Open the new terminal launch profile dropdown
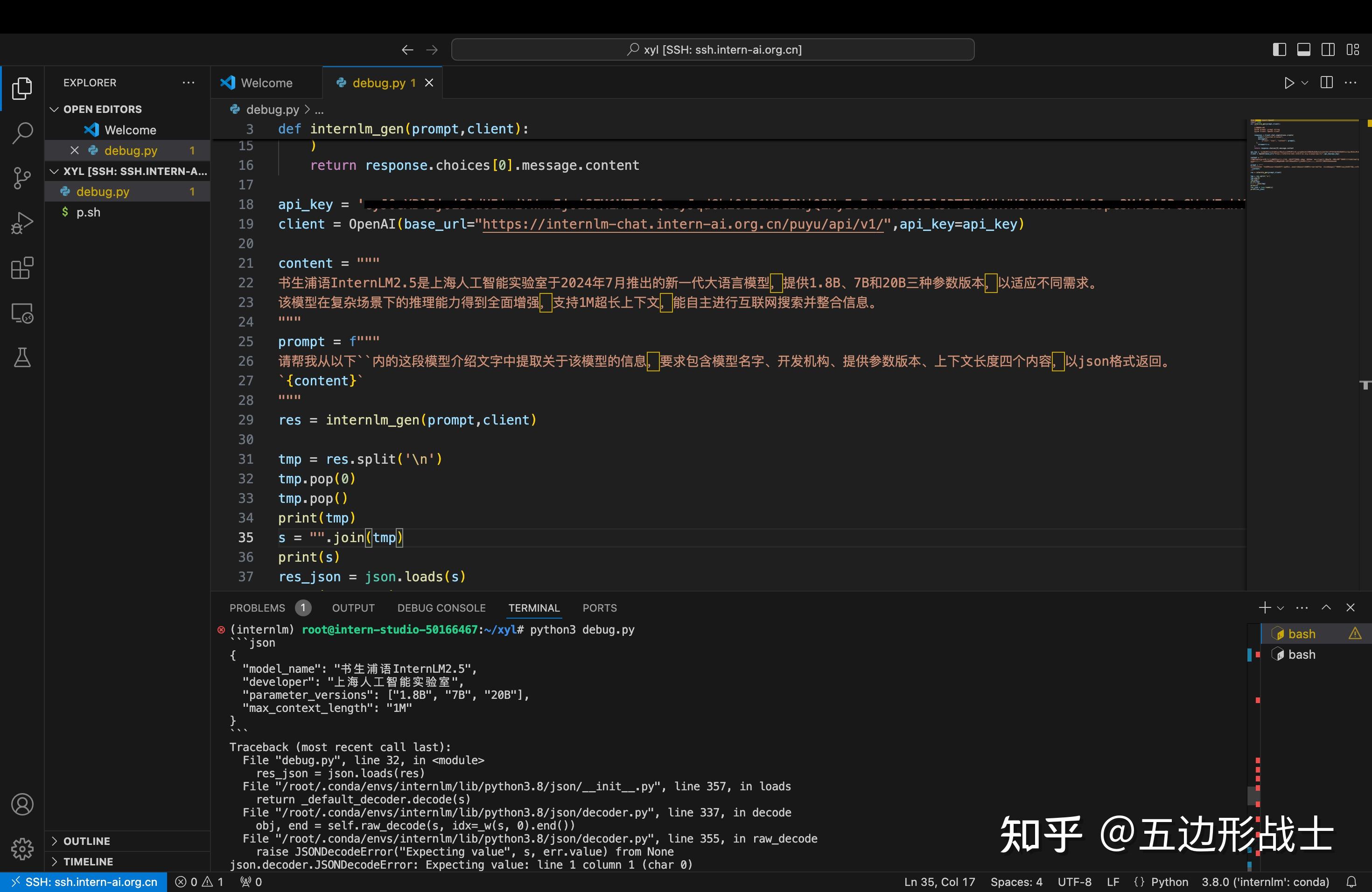The image size is (1372, 892). [x=1281, y=608]
